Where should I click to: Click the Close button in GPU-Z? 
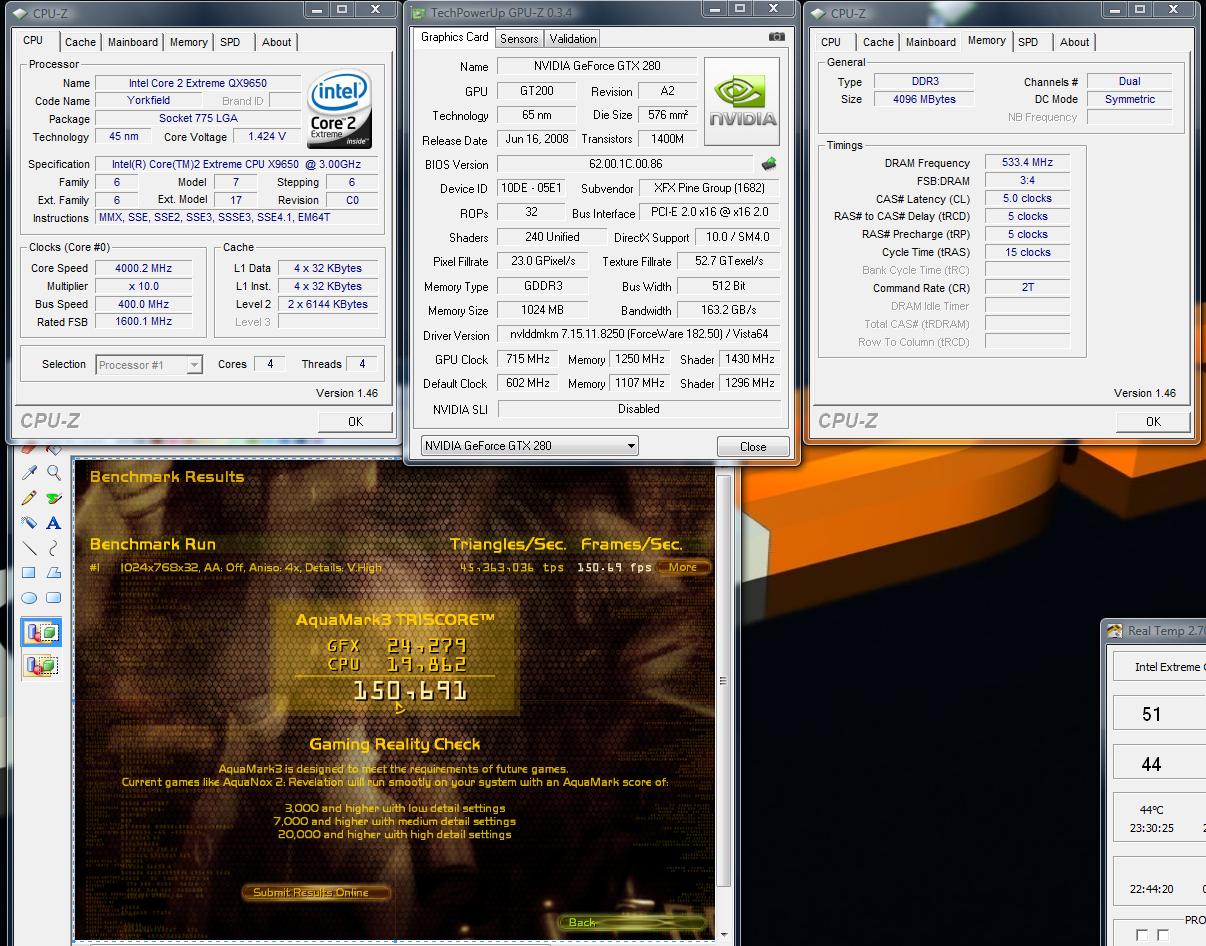point(753,447)
